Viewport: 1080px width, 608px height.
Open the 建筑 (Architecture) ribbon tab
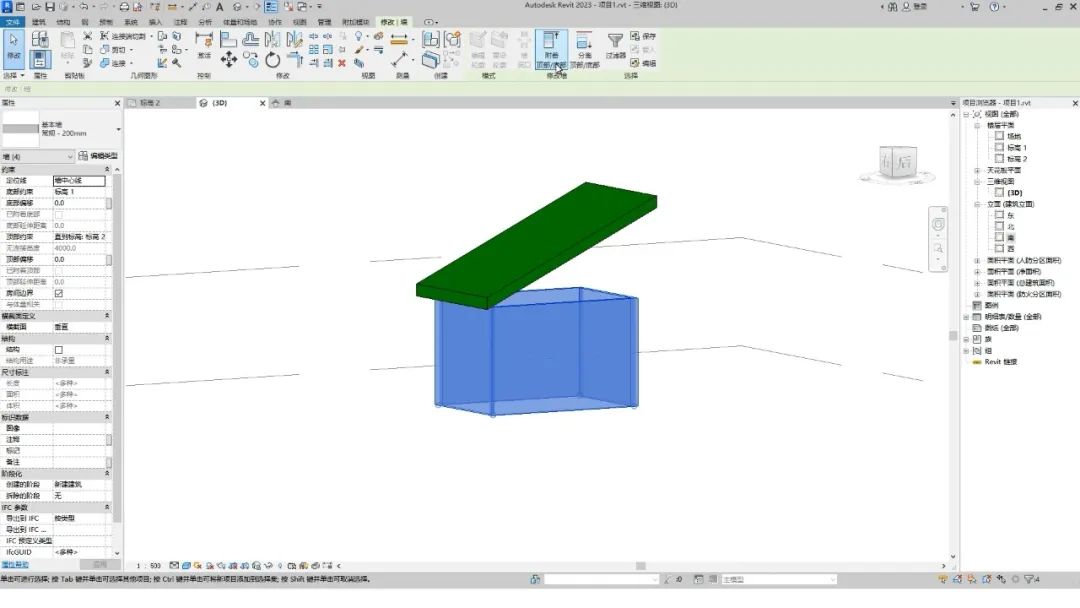point(38,21)
